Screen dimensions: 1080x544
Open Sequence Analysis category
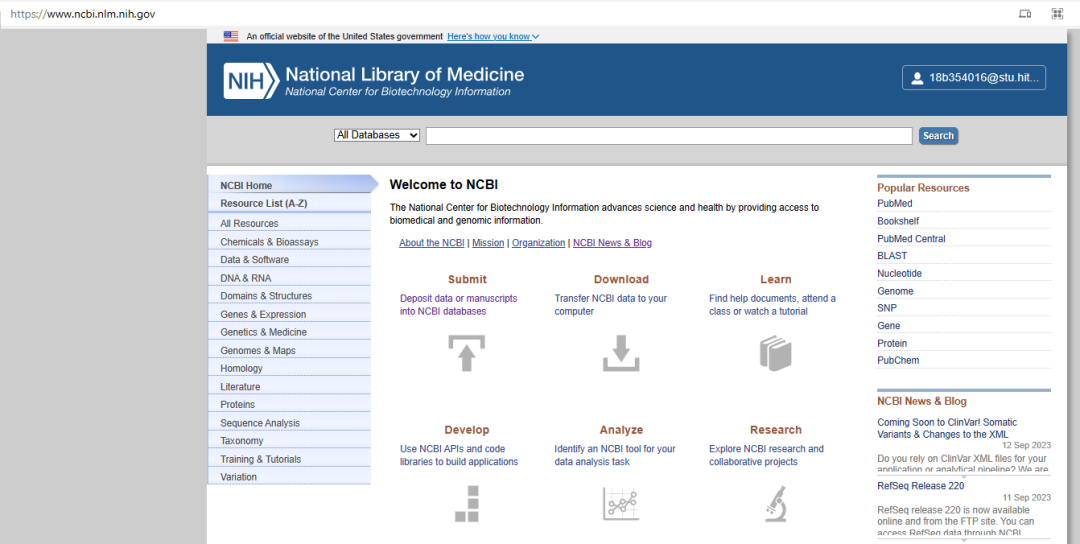tap(289, 423)
